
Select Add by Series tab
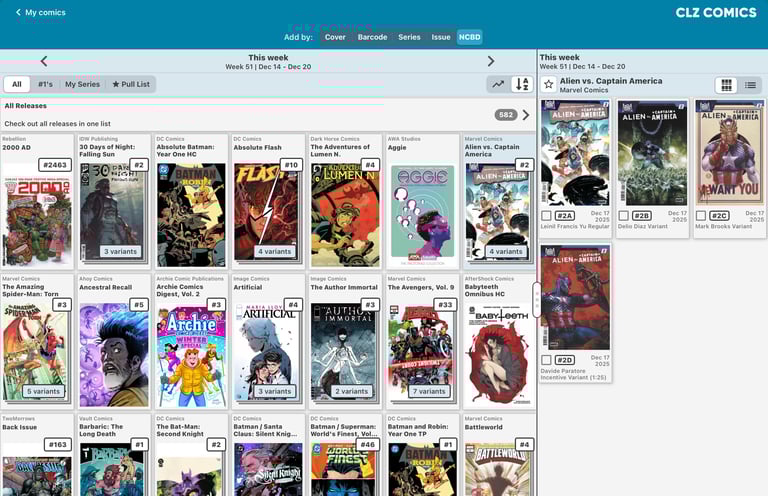pyautogui.click(x=409, y=37)
